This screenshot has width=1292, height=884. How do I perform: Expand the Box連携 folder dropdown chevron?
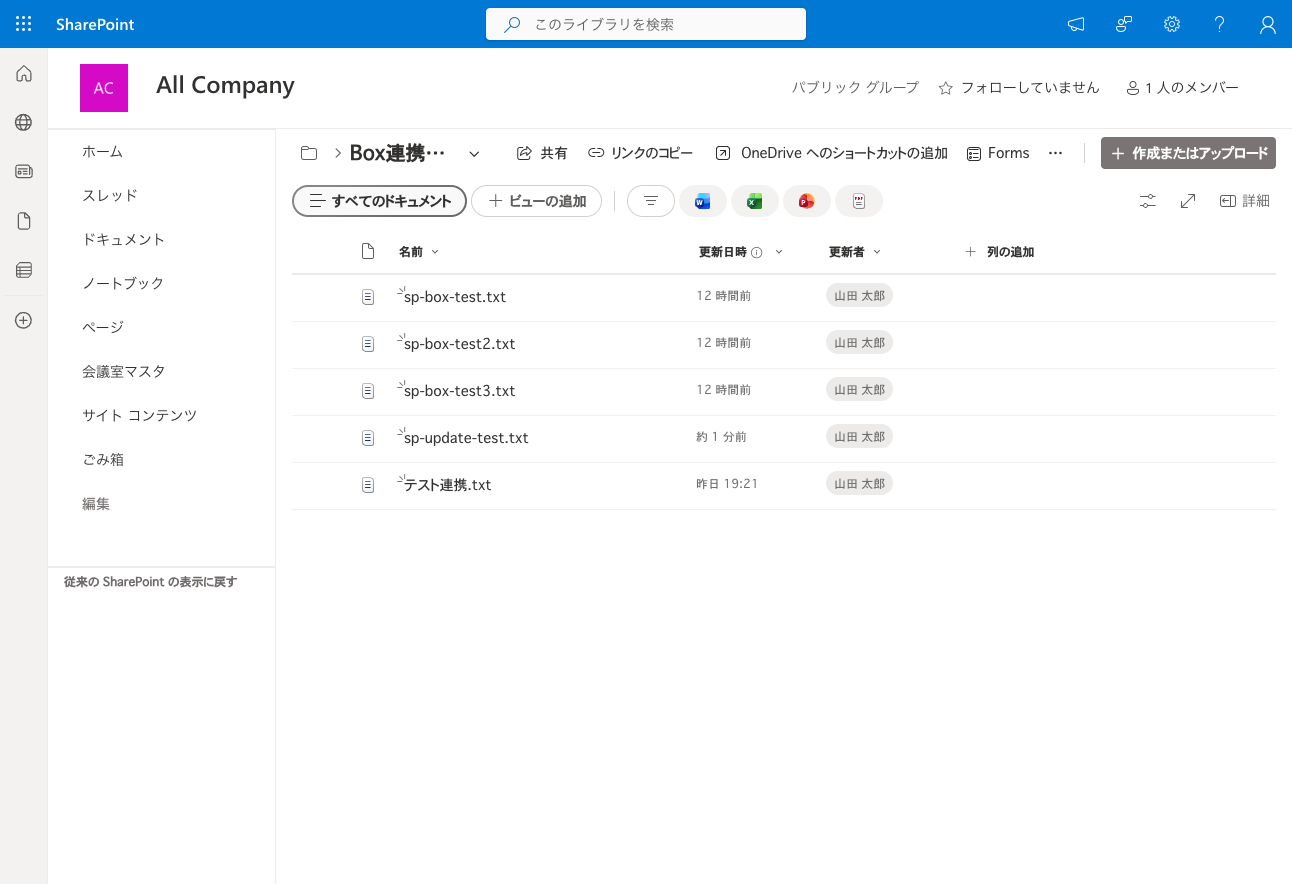474,153
